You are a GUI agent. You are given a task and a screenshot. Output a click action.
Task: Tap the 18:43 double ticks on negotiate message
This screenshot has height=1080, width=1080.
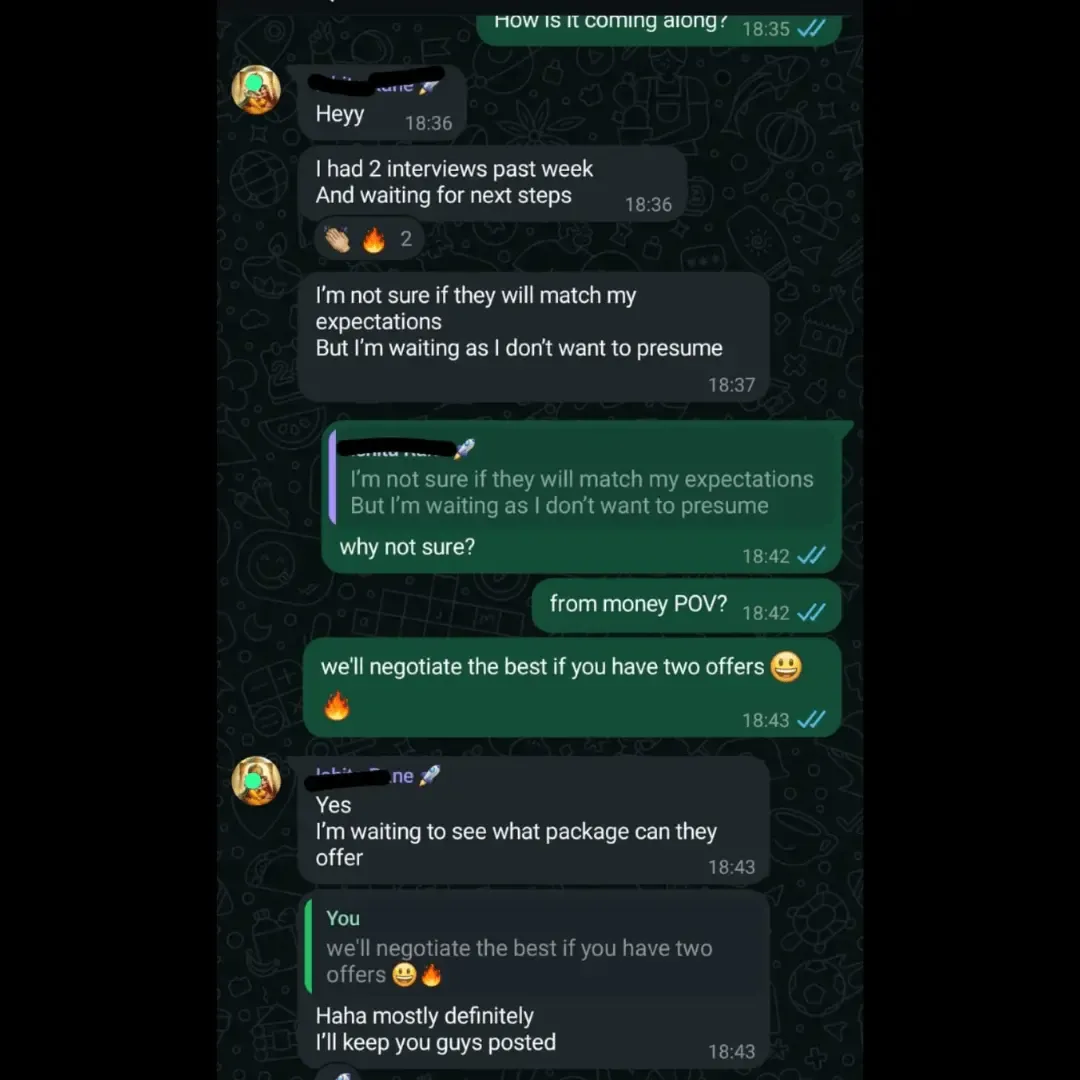[811, 720]
